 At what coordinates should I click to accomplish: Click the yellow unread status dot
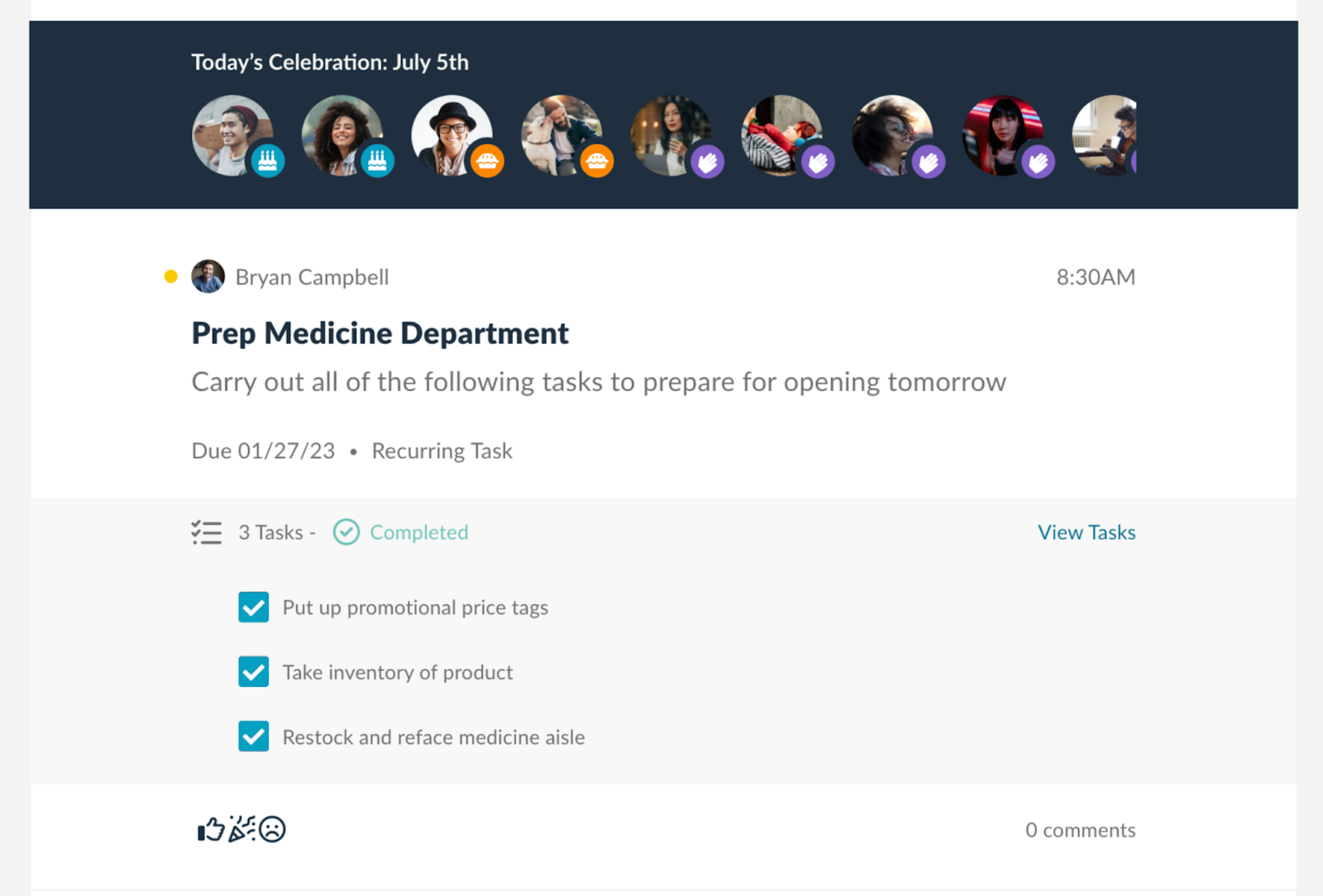[171, 277]
